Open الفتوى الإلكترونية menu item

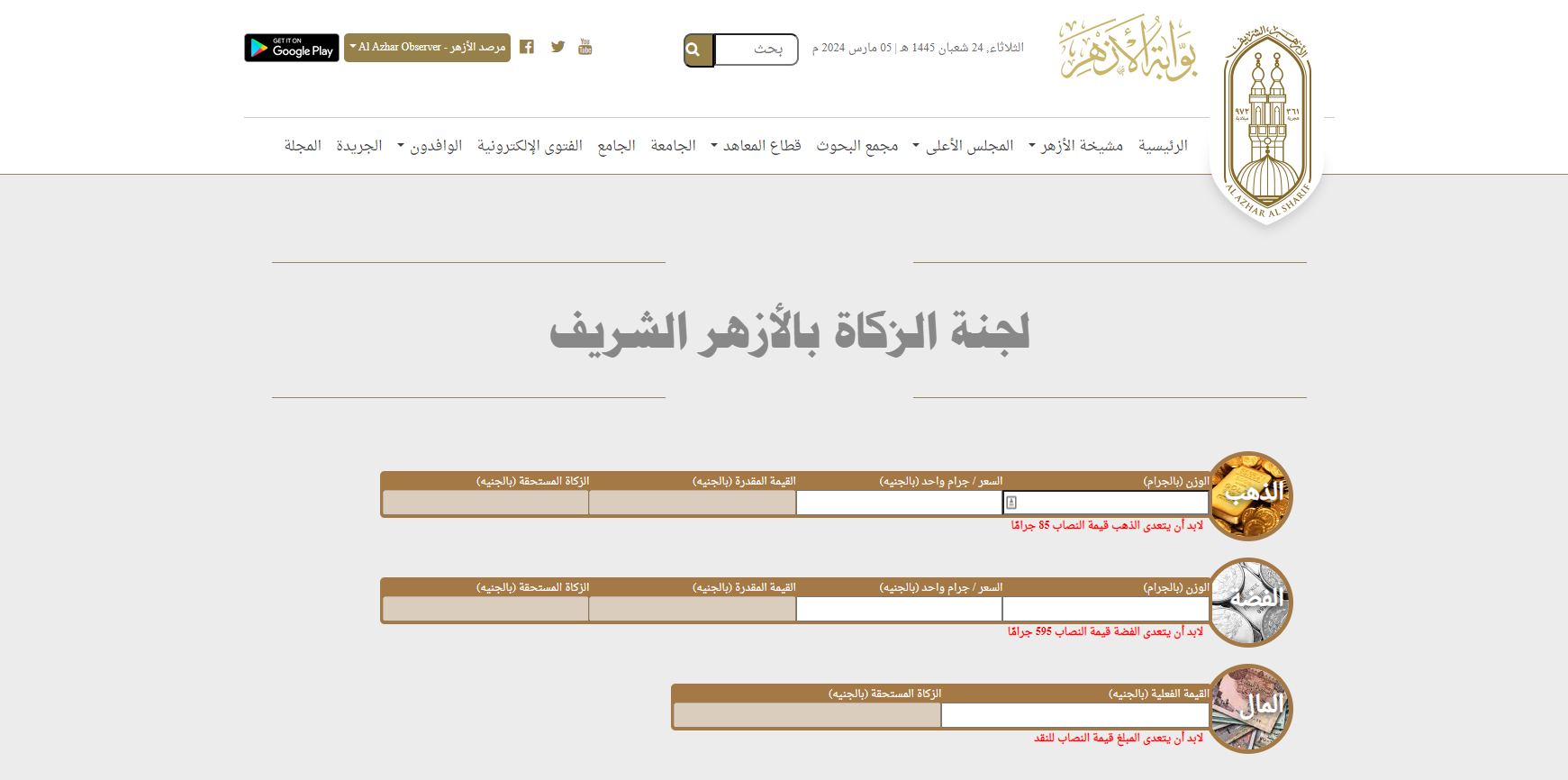pos(530,145)
